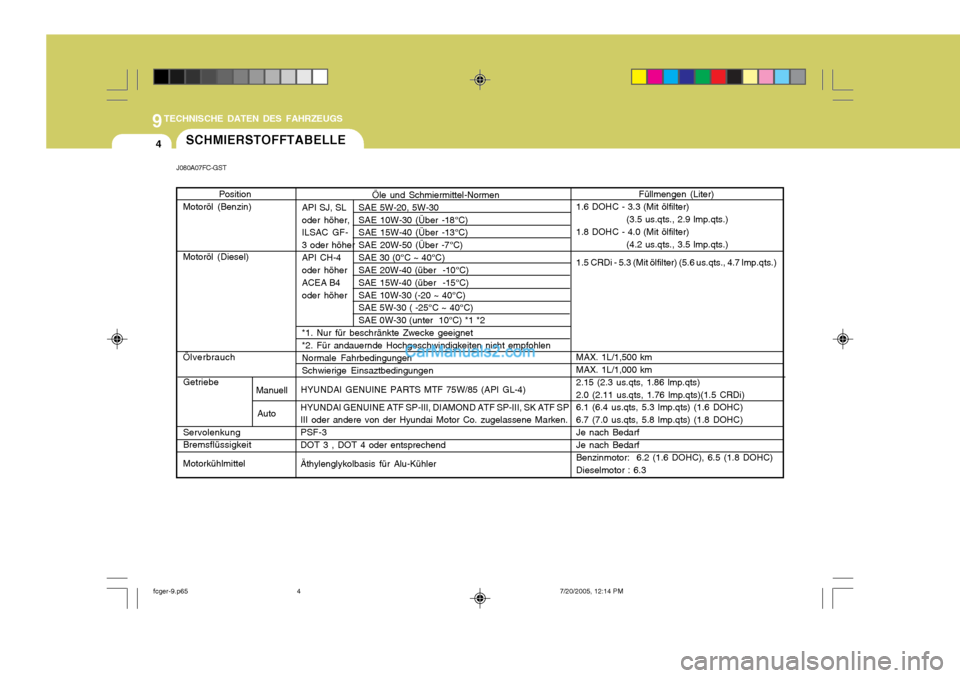This screenshot has height=678, width=960.
Task: Select the 1.8 DOHC - 4.0 (Mit ölfilter) value
Action: (632, 232)
